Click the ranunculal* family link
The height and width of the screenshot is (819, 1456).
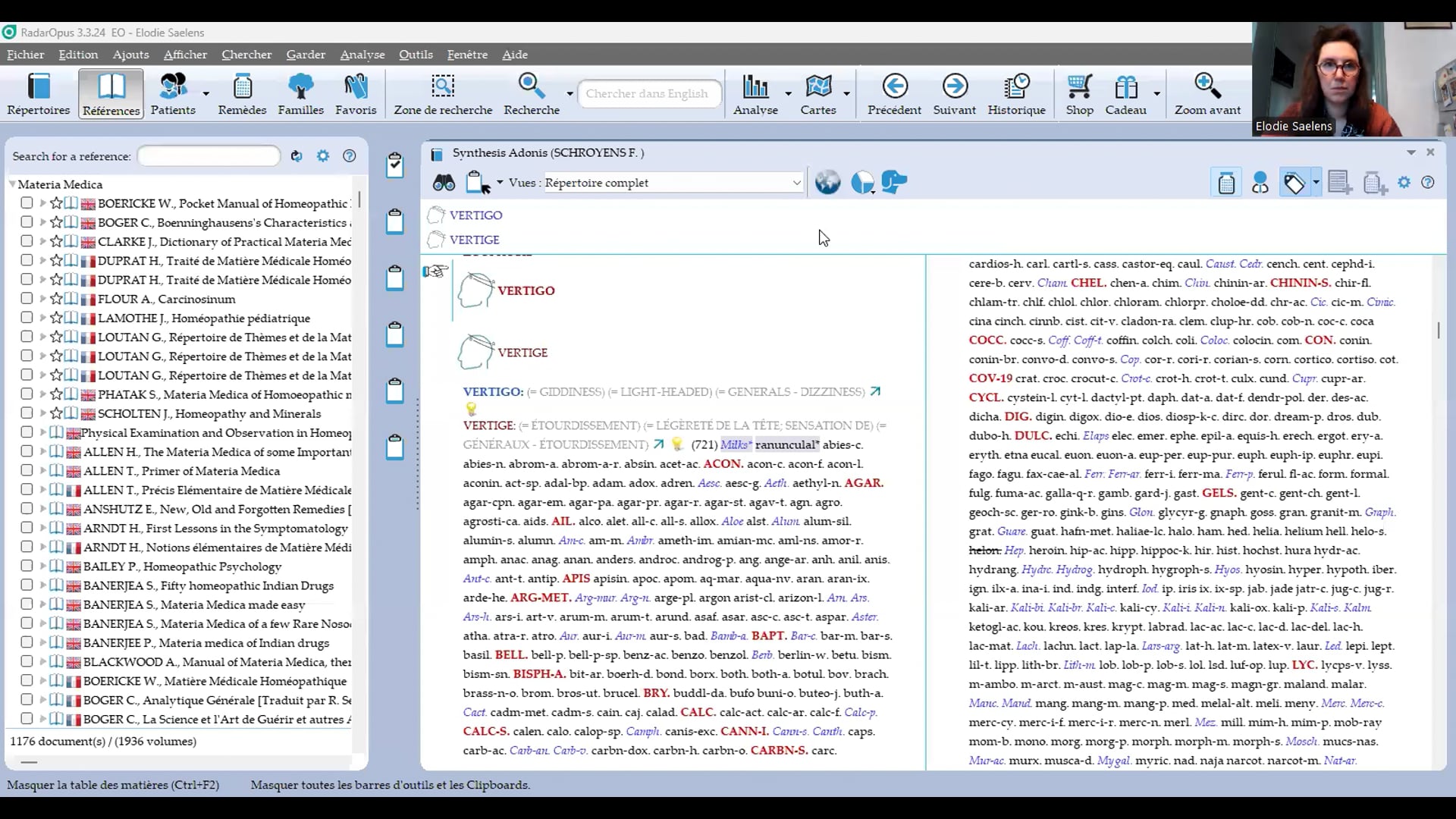pyautogui.click(x=787, y=445)
